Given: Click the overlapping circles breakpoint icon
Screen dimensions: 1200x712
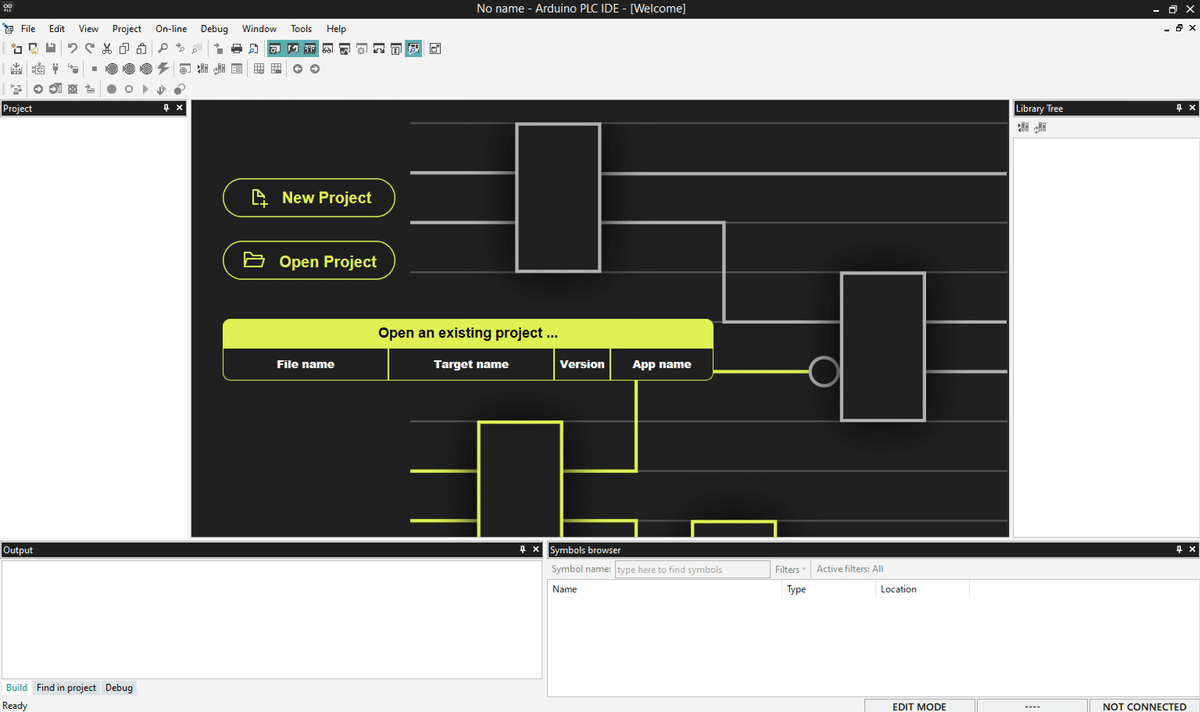Looking at the screenshot, I should (180, 89).
